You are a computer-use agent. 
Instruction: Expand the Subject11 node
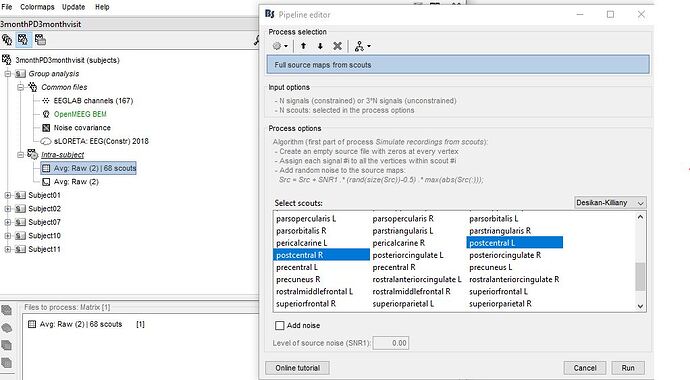pyautogui.click(x=7, y=249)
